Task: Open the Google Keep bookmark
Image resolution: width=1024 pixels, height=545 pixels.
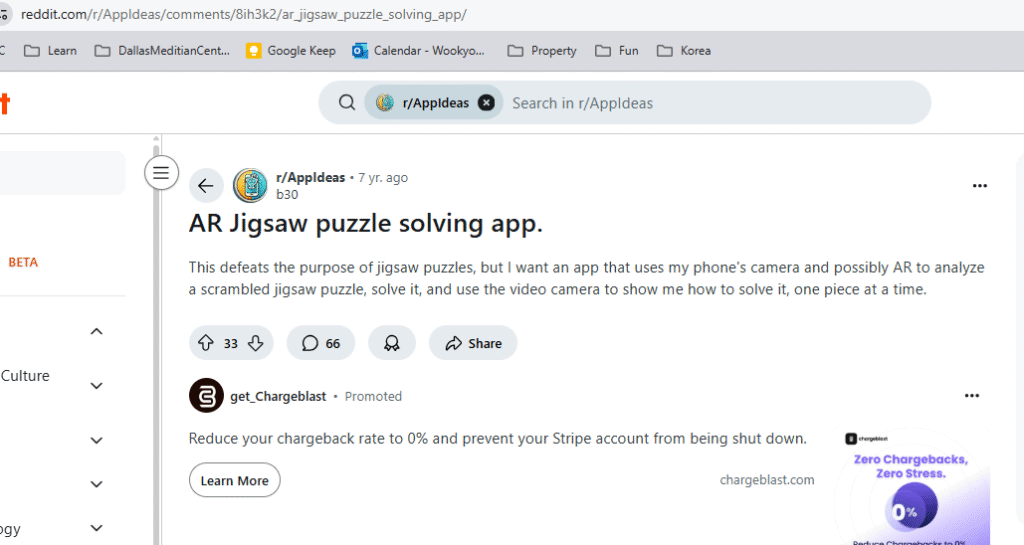Action: click(291, 50)
